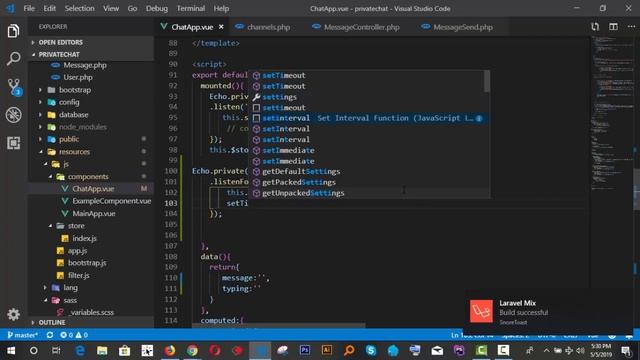Open the Help menu
This screenshot has width=640, height=360.
[221, 8]
